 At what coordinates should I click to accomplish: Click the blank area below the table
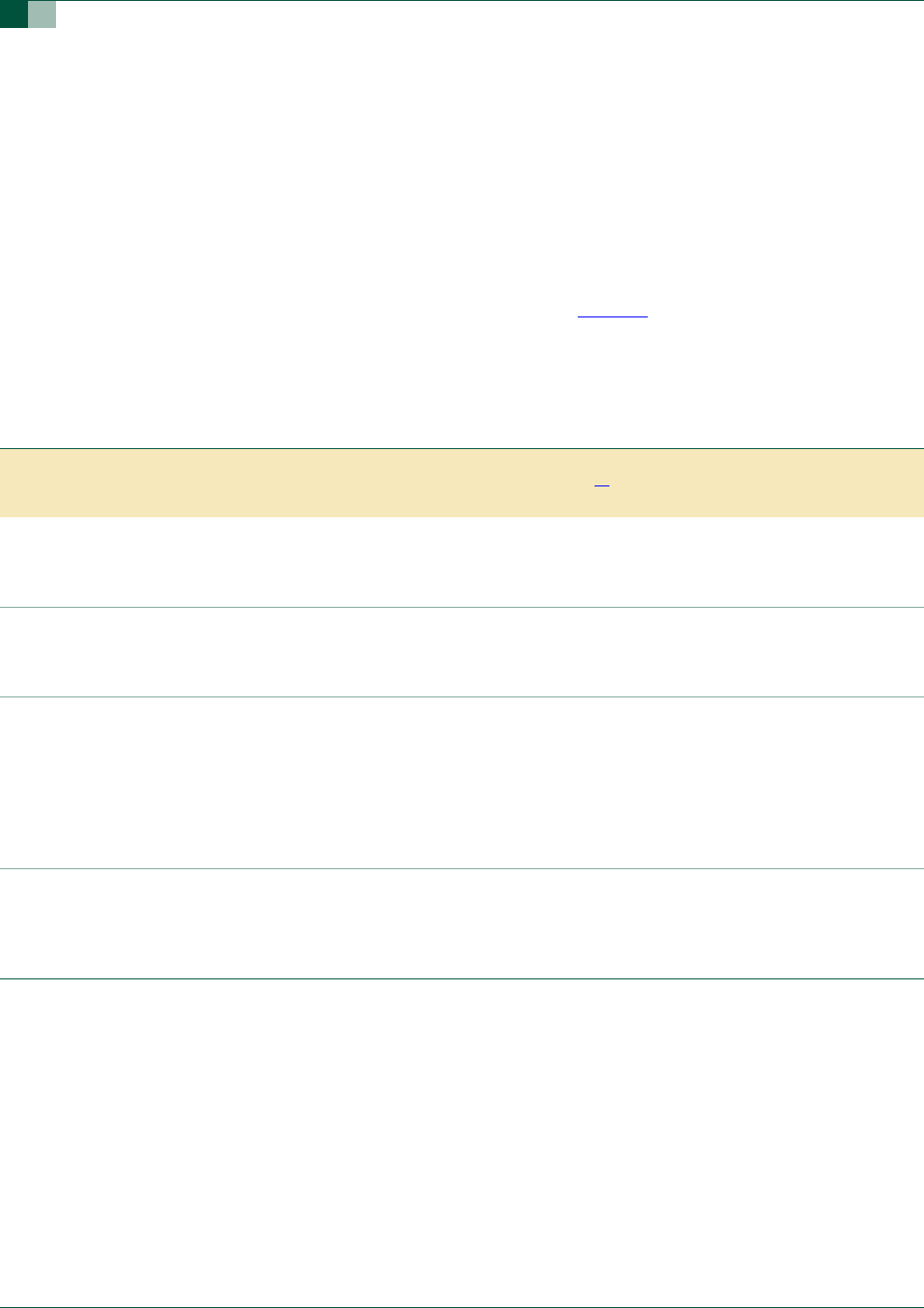pyautogui.click(x=462, y=1143)
